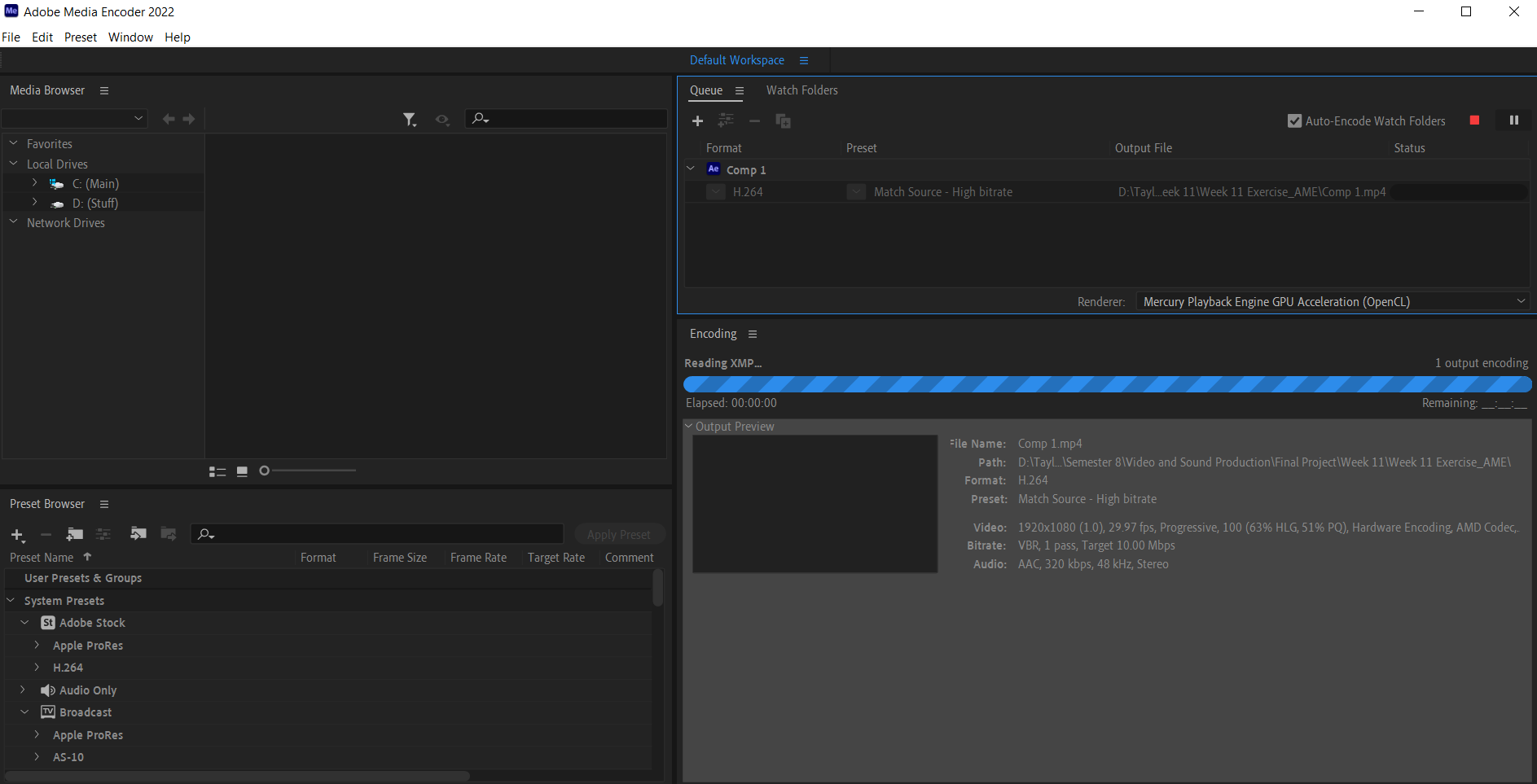Expand the AS-10 preset group
1537x784 pixels.
coord(37,756)
